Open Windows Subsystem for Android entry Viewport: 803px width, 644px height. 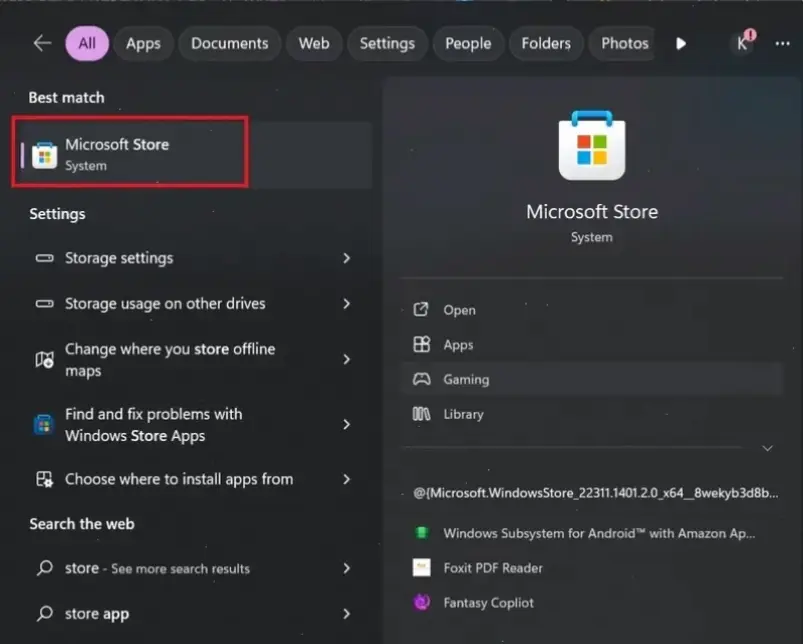[x=598, y=533]
